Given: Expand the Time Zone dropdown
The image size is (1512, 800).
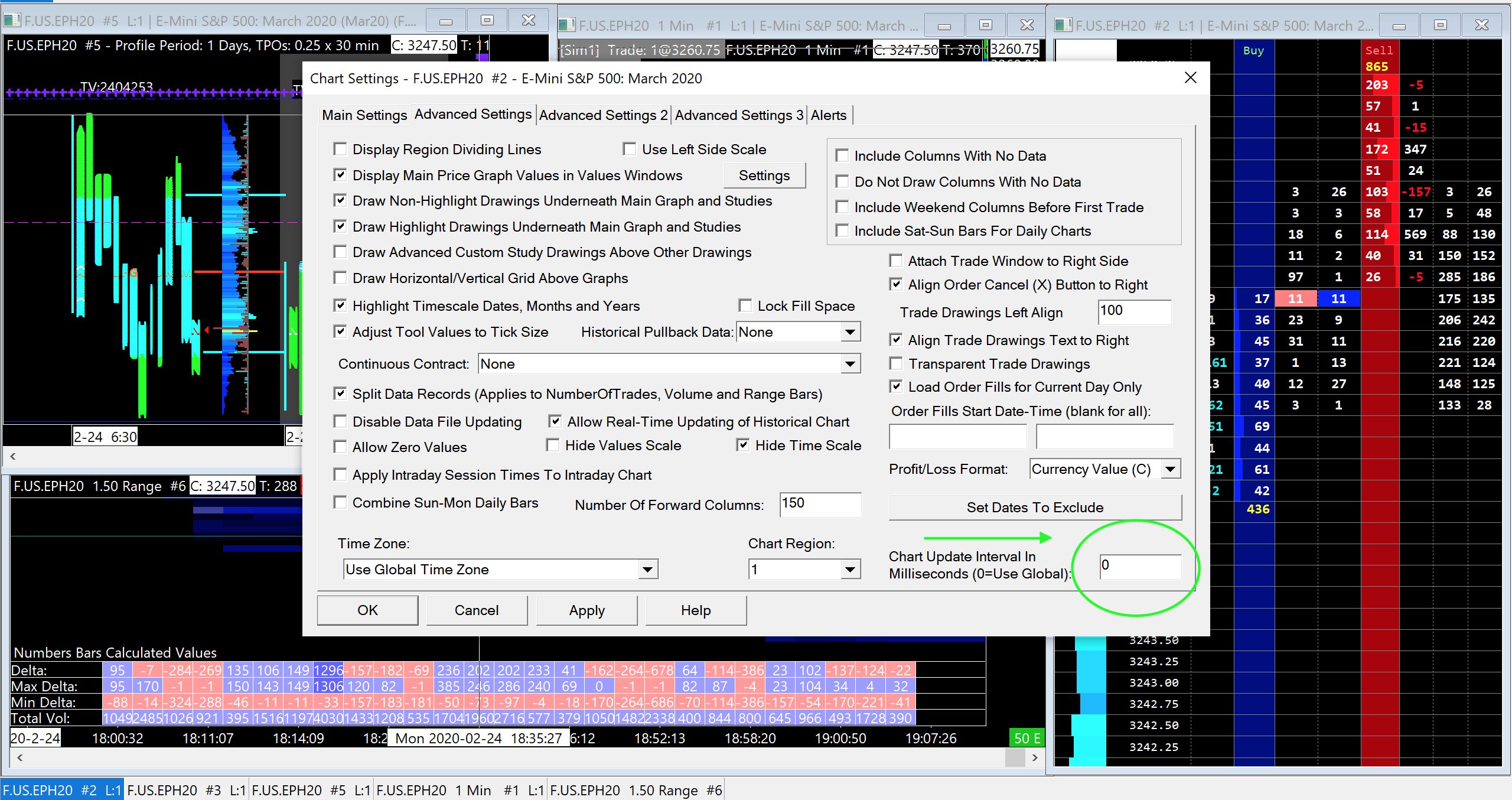Looking at the screenshot, I should 647,570.
